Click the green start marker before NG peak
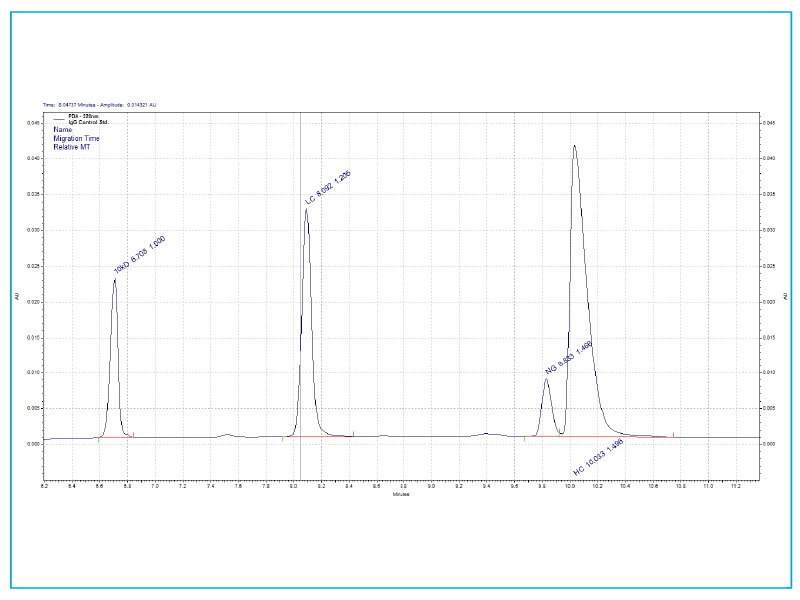This screenshot has width=800, height=600. pyautogui.click(x=524, y=439)
